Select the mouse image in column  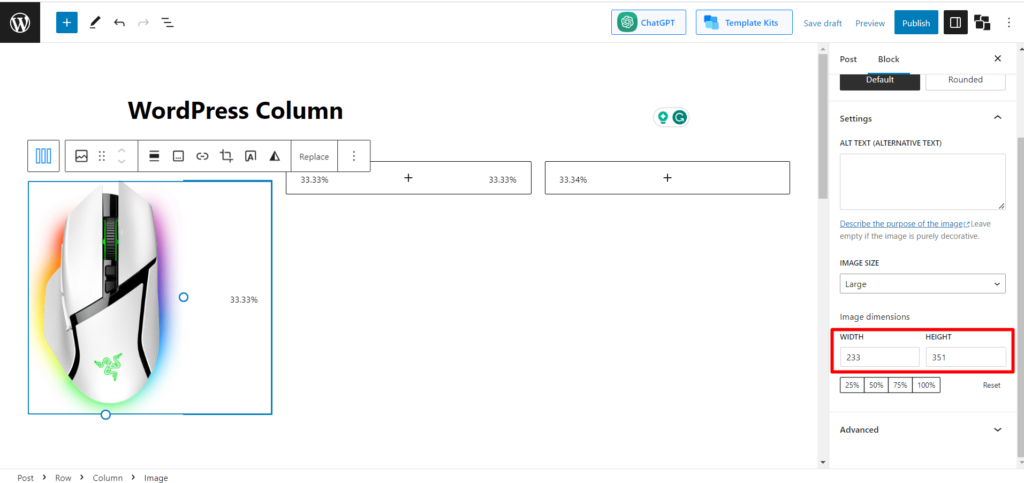[105, 297]
